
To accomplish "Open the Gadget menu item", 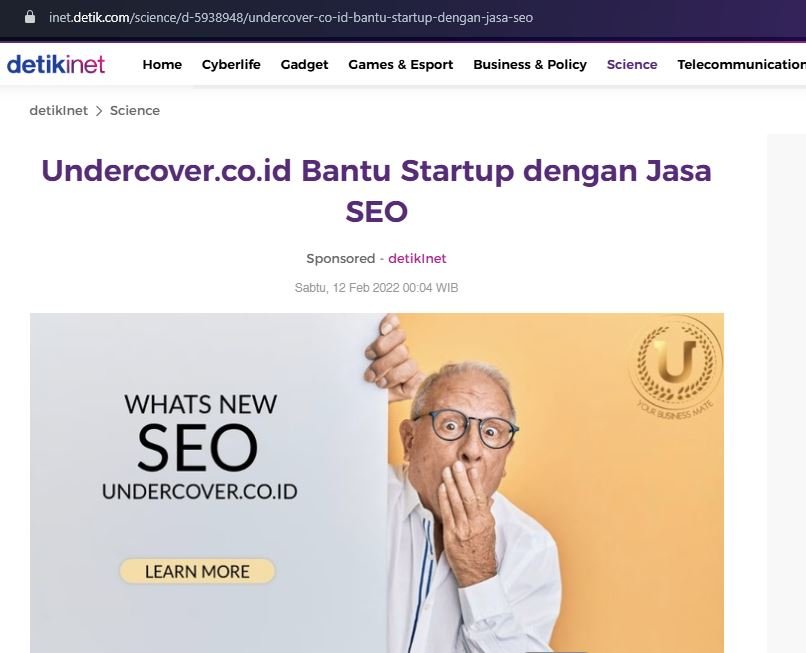I will point(304,65).
